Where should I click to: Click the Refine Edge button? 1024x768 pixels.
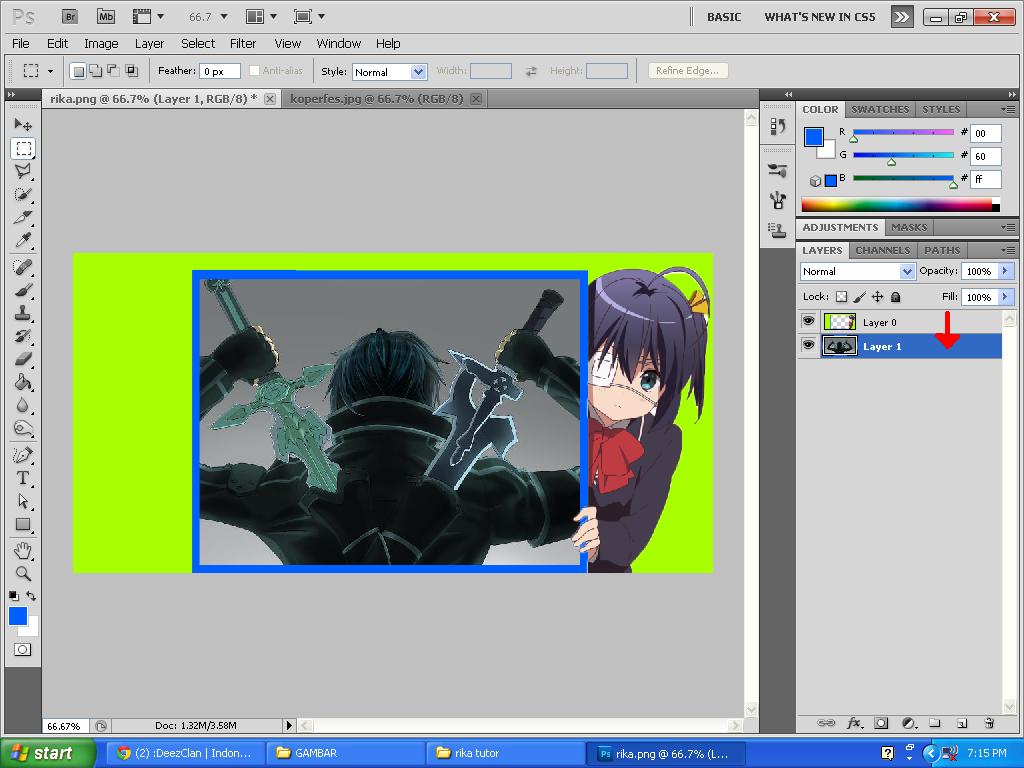688,71
